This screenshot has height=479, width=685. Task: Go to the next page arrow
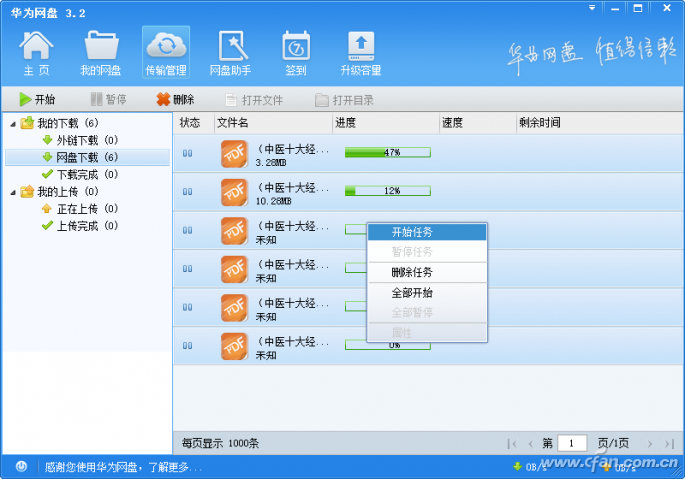650,444
